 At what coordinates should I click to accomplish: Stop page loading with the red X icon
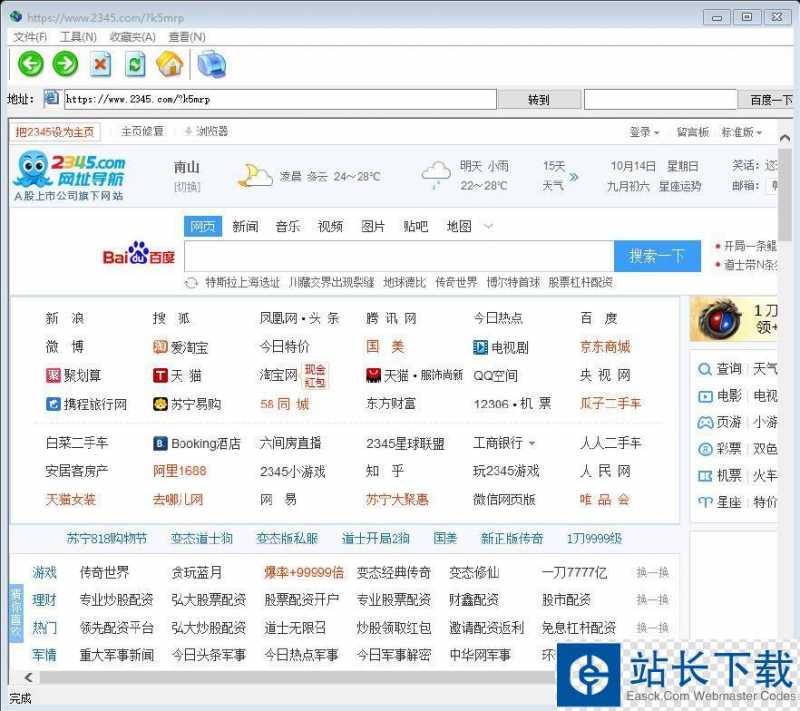tap(101, 64)
